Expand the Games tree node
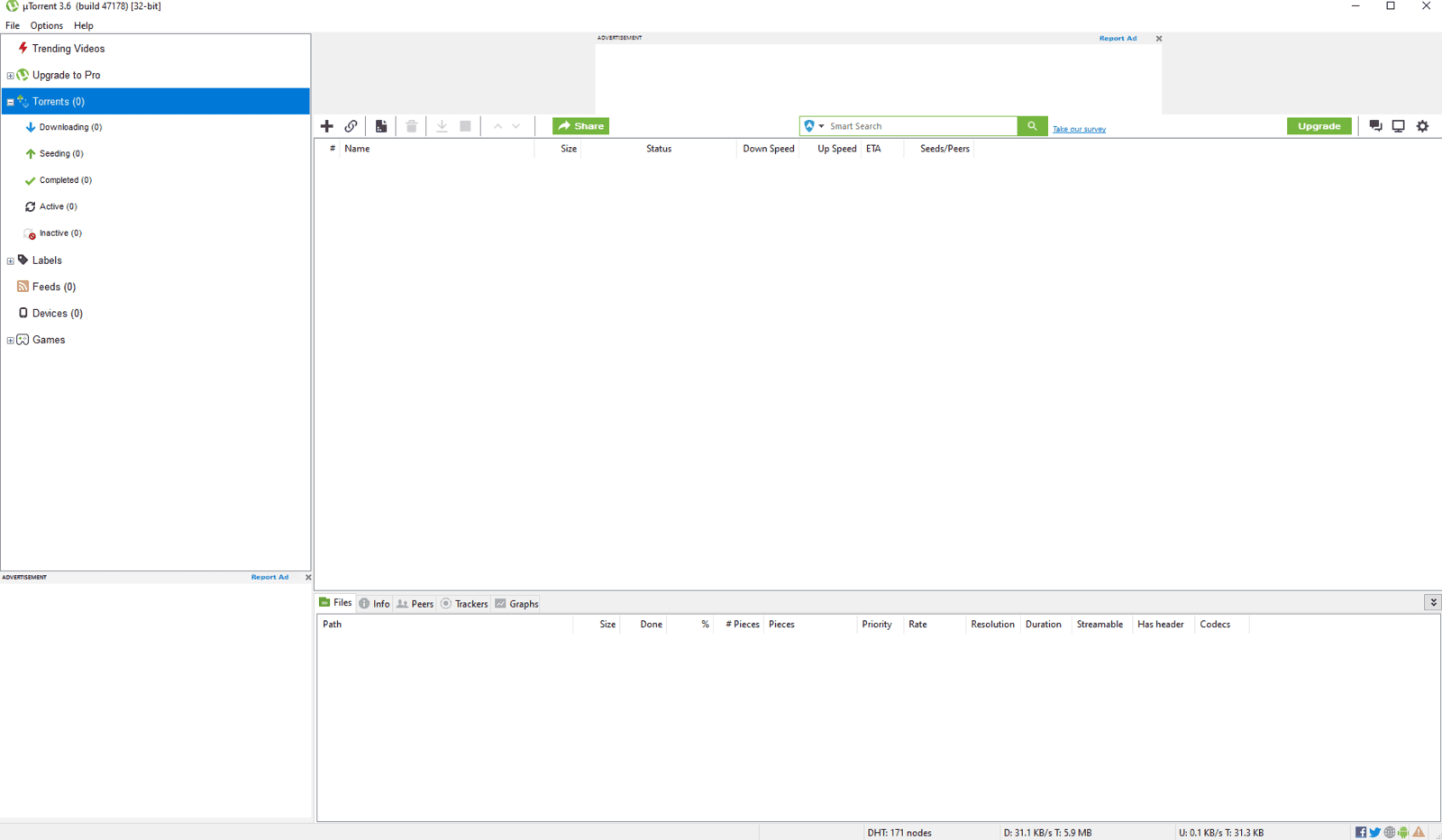The width and height of the screenshot is (1442, 840). click(10, 341)
